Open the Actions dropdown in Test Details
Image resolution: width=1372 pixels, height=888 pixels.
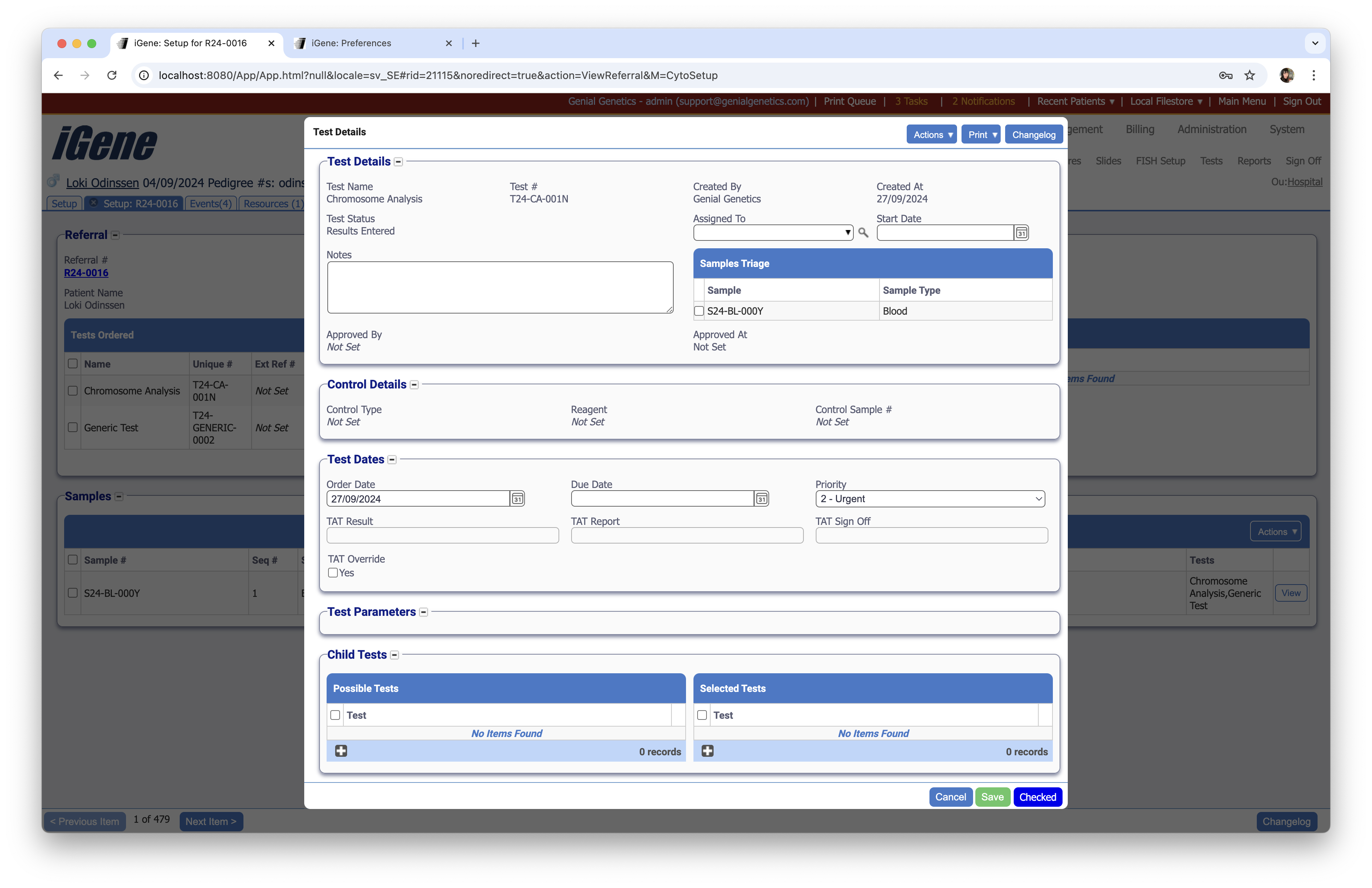point(932,134)
